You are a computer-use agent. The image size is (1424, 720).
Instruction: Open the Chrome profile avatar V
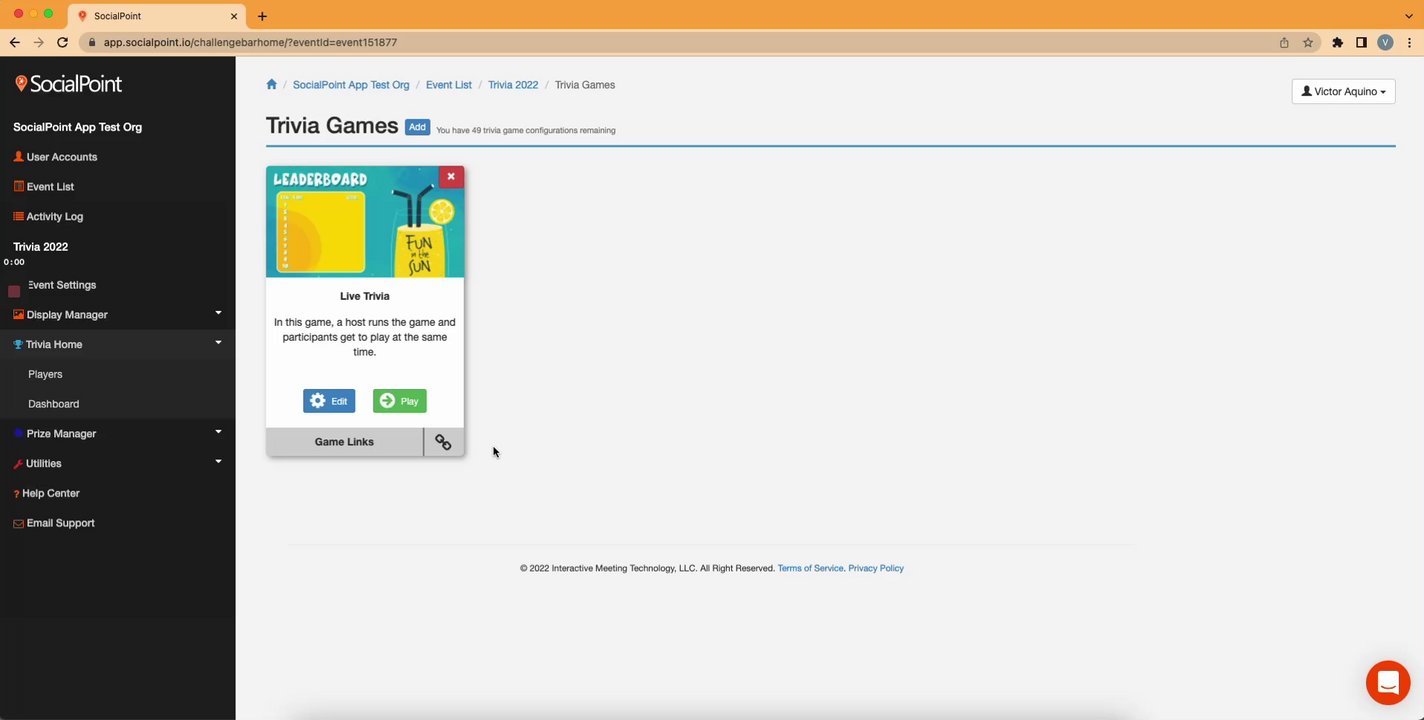coord(1385,42)
